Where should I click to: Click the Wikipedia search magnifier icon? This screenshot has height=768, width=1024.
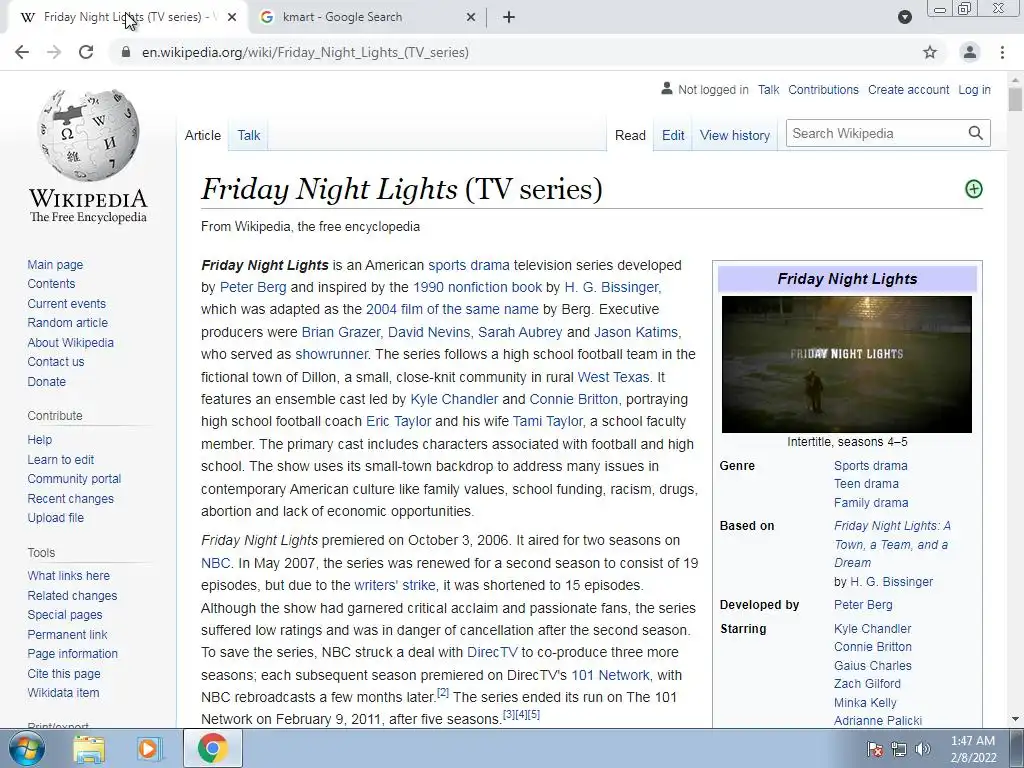[976, 133]
